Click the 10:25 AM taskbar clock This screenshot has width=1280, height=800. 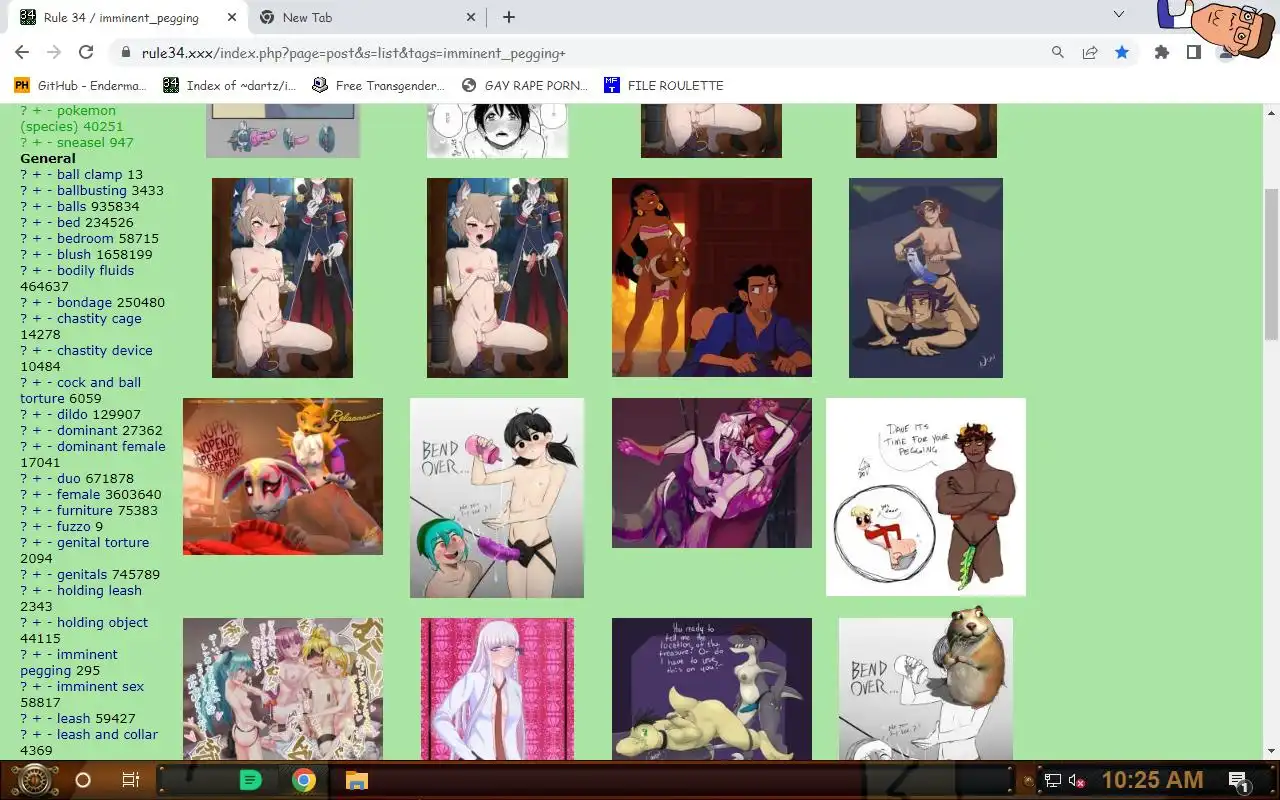point(1152,780)
